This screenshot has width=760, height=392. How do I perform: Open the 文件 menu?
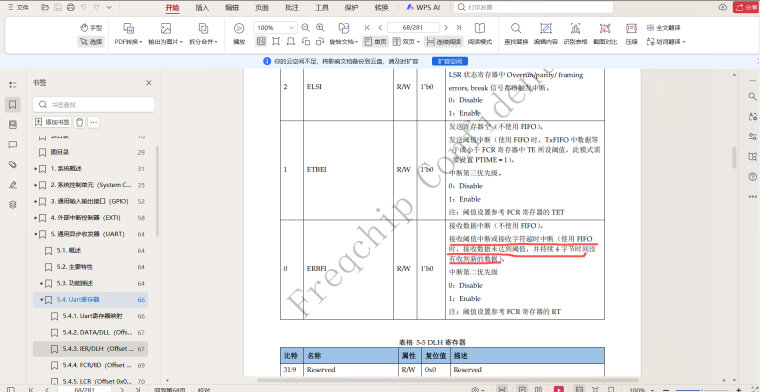coord(18,7)
